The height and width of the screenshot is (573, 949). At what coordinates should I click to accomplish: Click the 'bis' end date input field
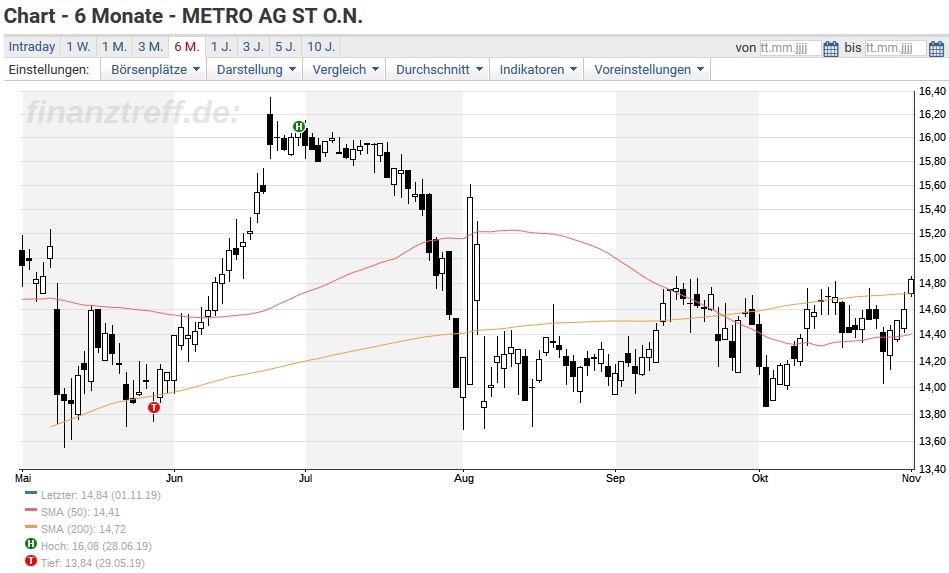coord(896,48)
